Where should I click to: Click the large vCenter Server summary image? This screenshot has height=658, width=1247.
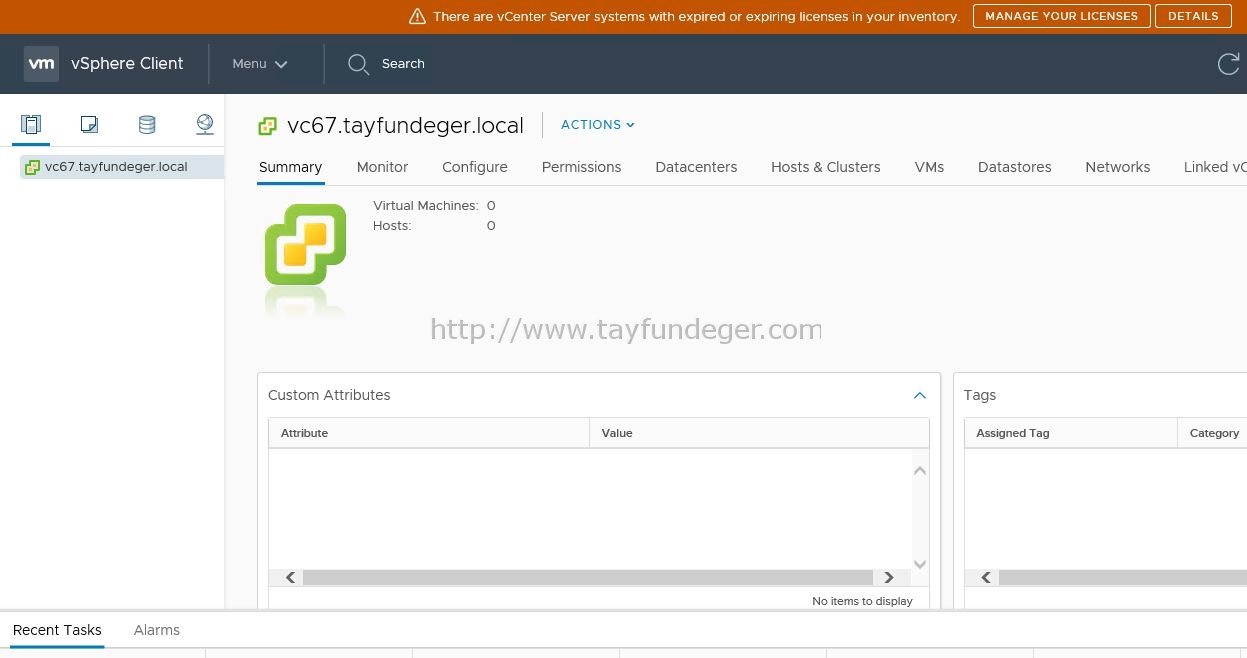pos(305,244)
